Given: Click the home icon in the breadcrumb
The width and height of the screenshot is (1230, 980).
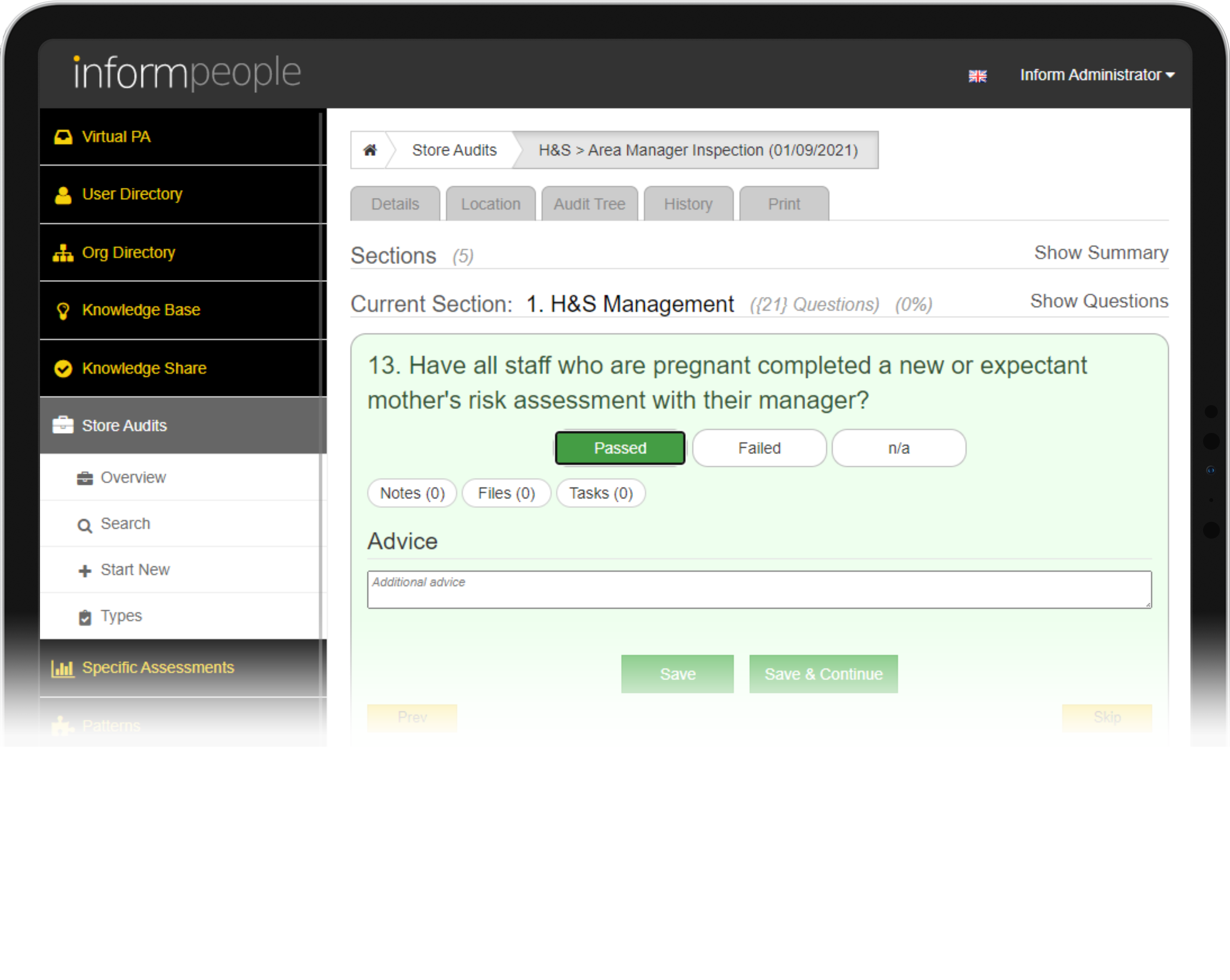Looking at the screenshot, I should click(x=370, y=150).
